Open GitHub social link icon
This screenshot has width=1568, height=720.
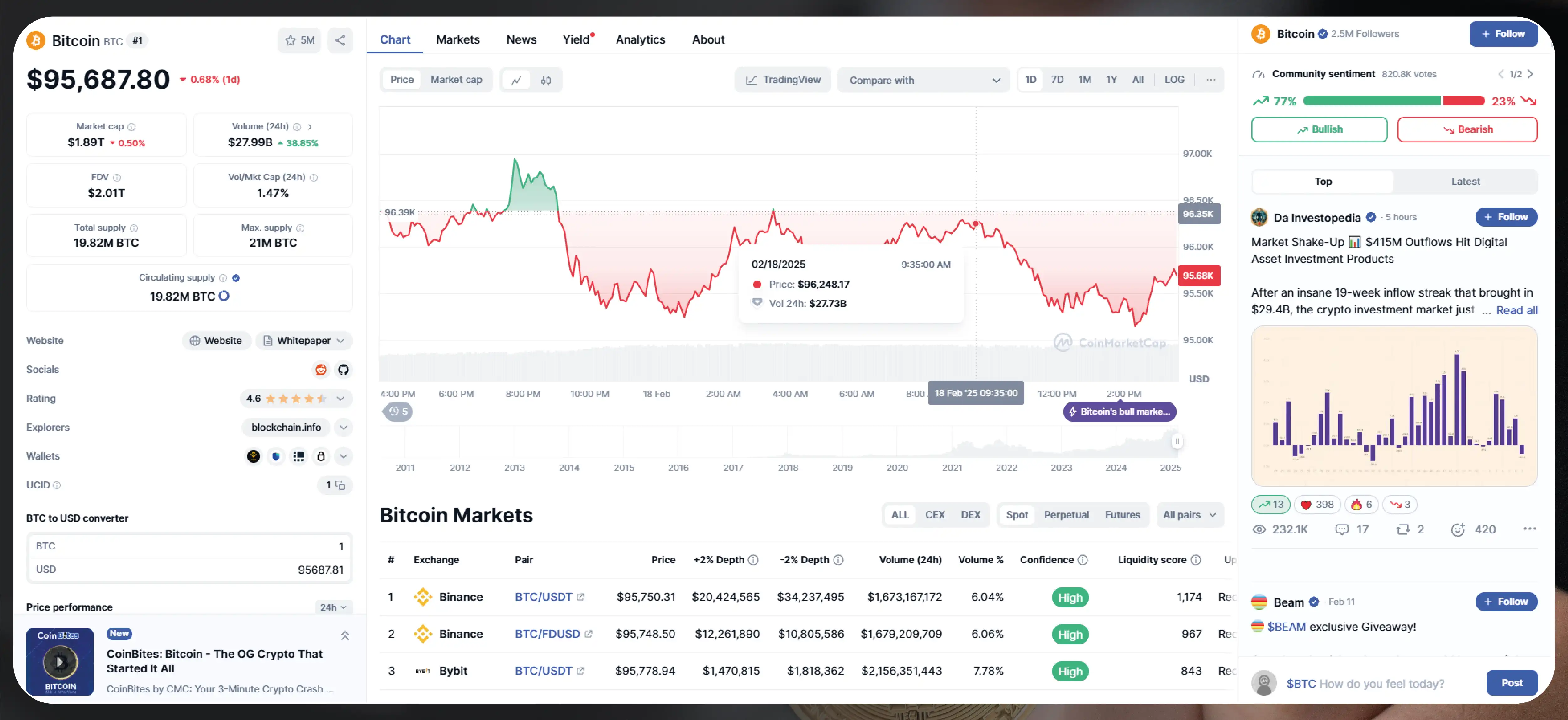343,370
